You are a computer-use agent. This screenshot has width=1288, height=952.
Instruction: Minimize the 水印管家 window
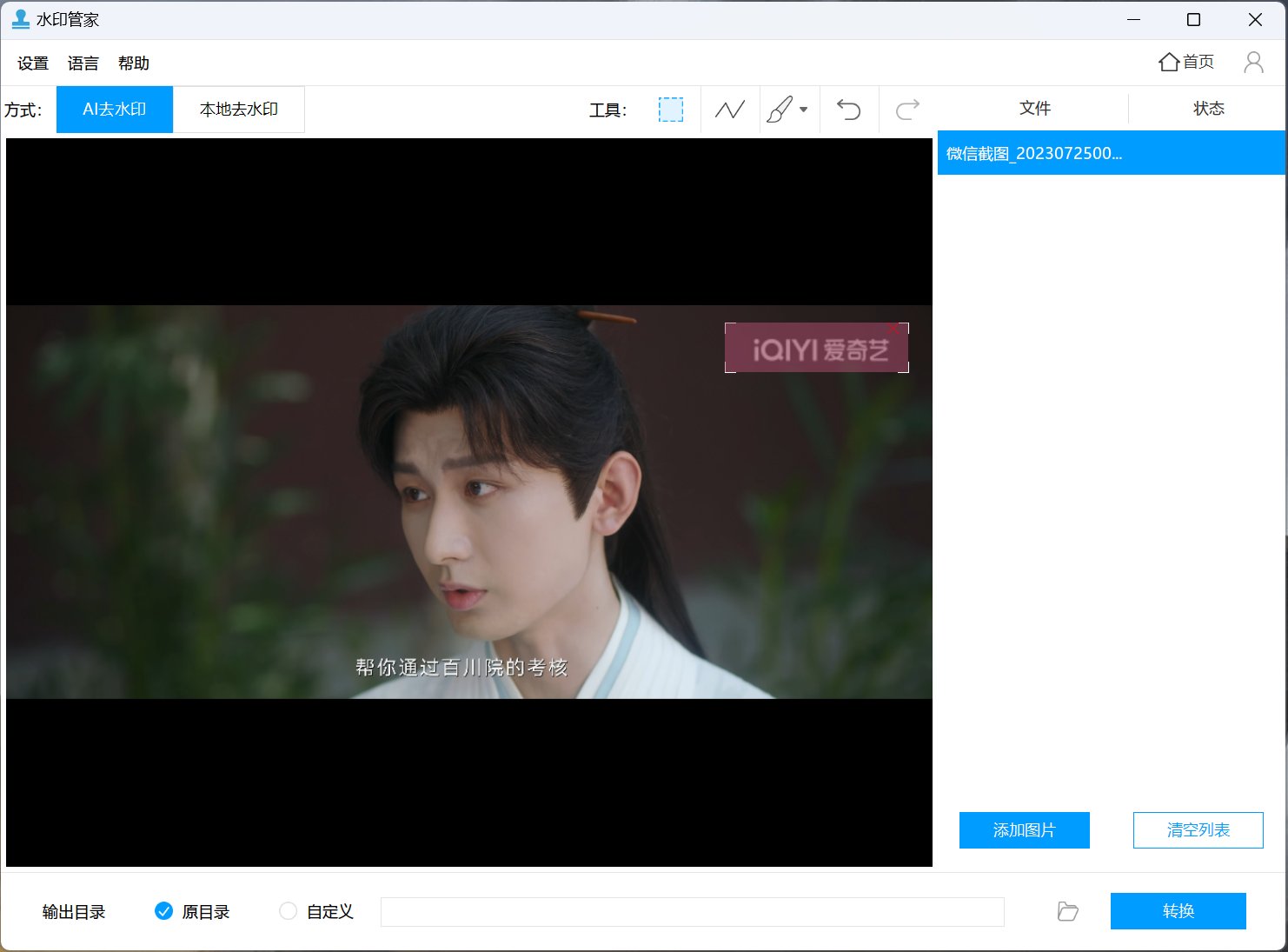click(1133, 19)
